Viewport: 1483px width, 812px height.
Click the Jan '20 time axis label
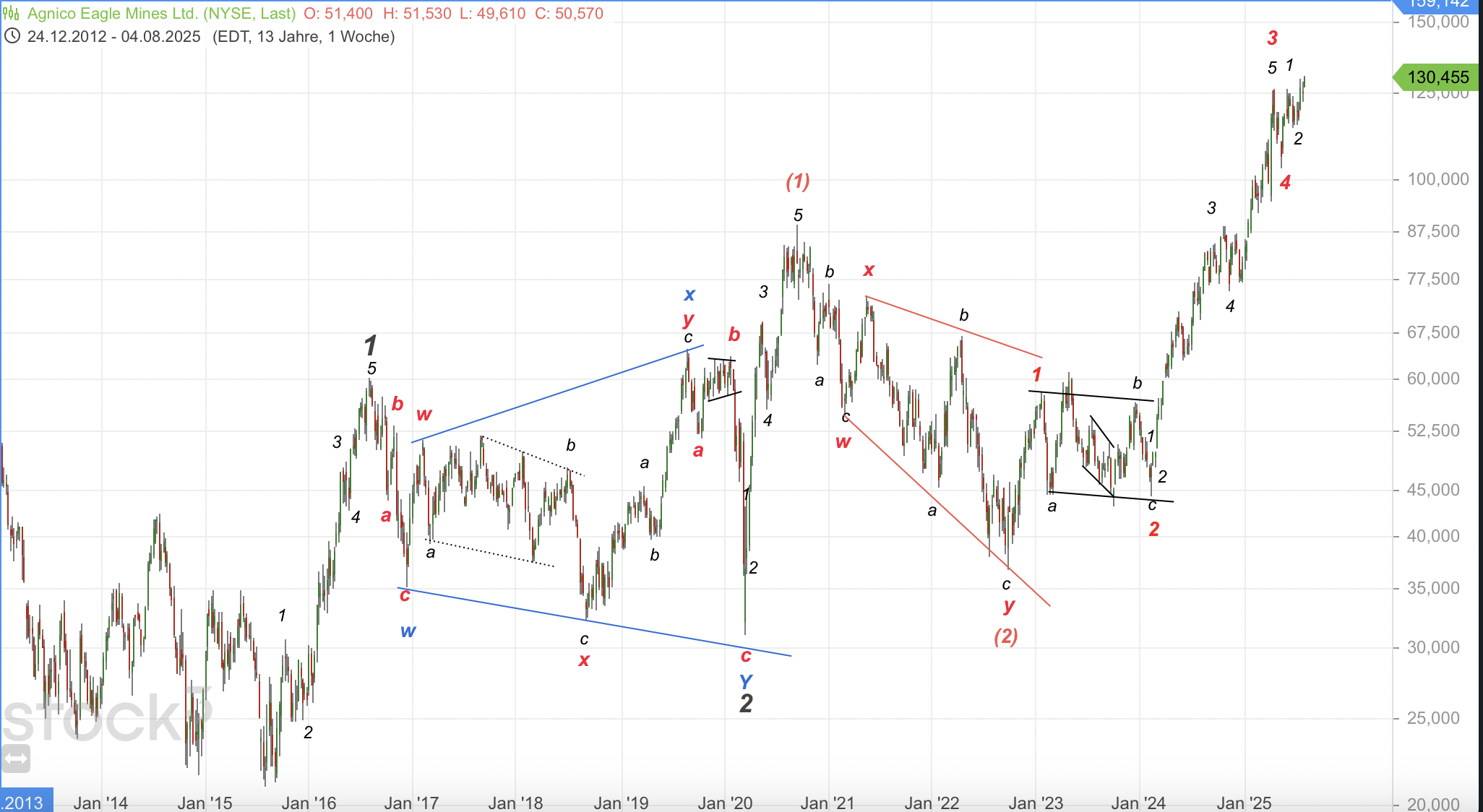click(725, 803)
